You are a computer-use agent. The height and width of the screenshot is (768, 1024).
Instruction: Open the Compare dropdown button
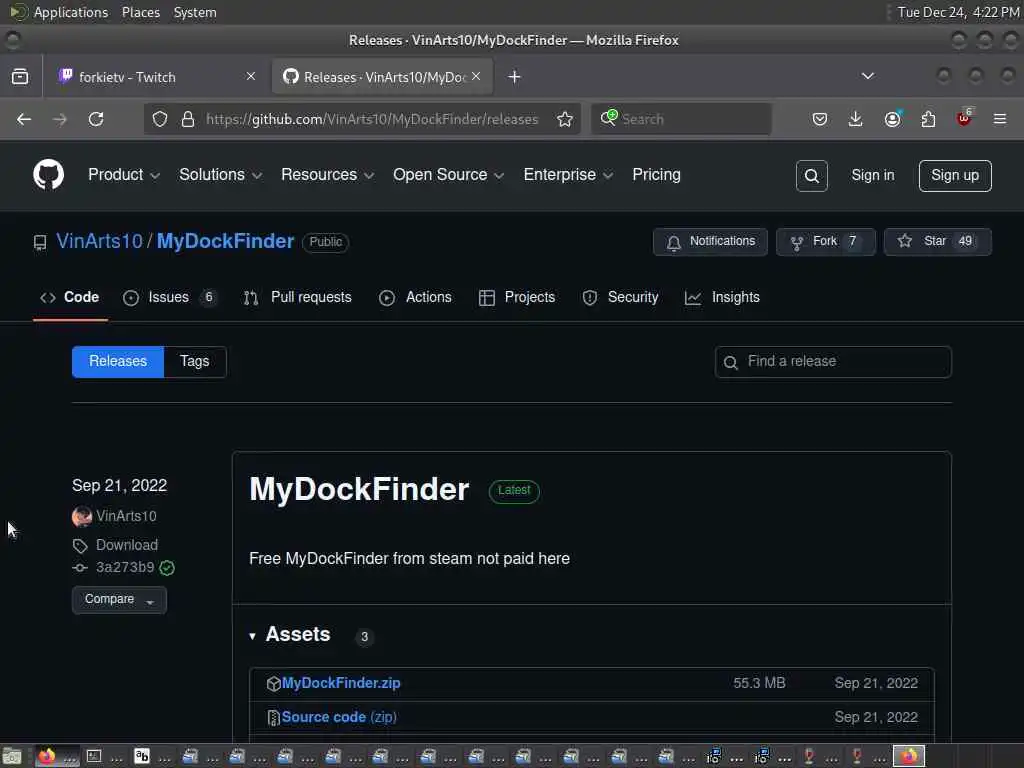pyautogui.click(x=119, y=600)
